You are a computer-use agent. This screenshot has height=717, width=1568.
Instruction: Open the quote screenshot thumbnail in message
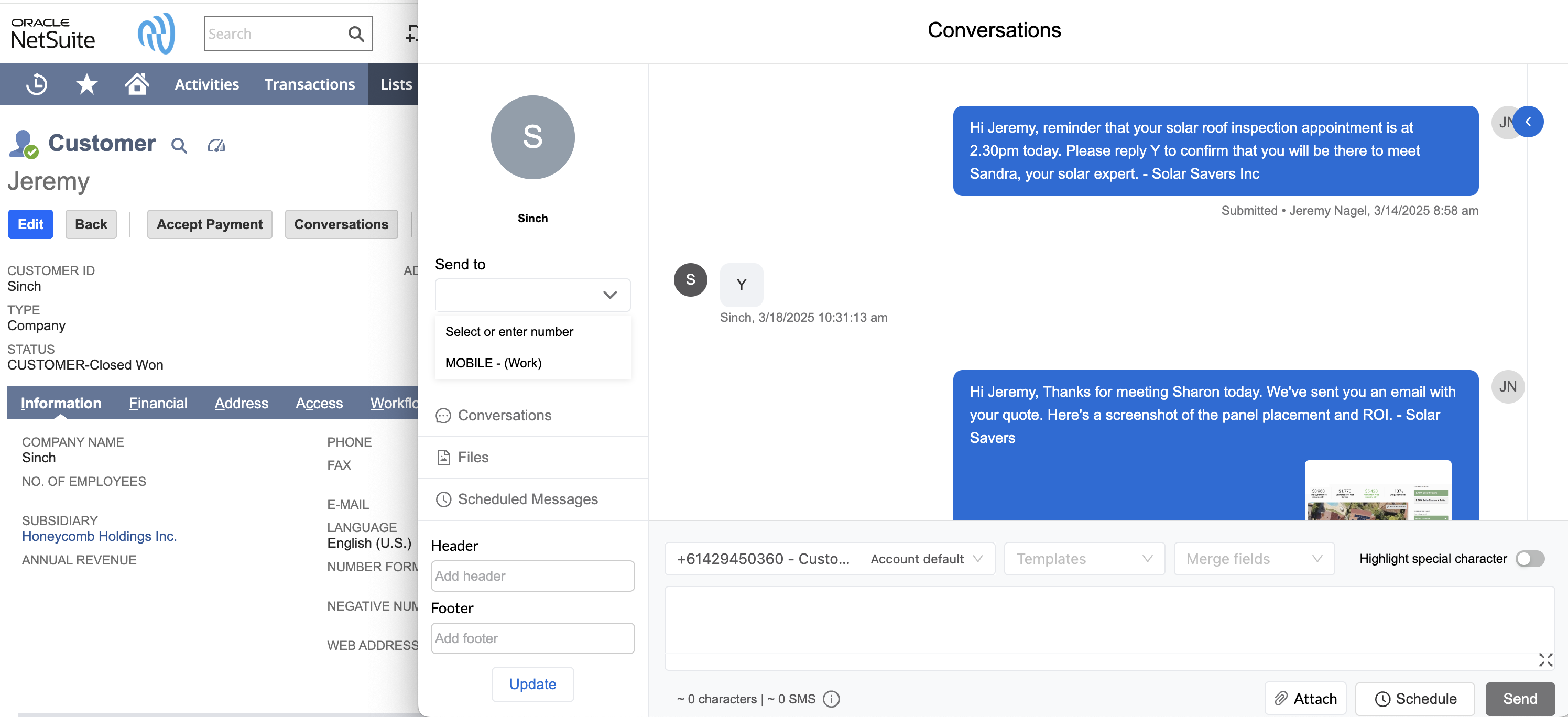(x=1378, y=490)
